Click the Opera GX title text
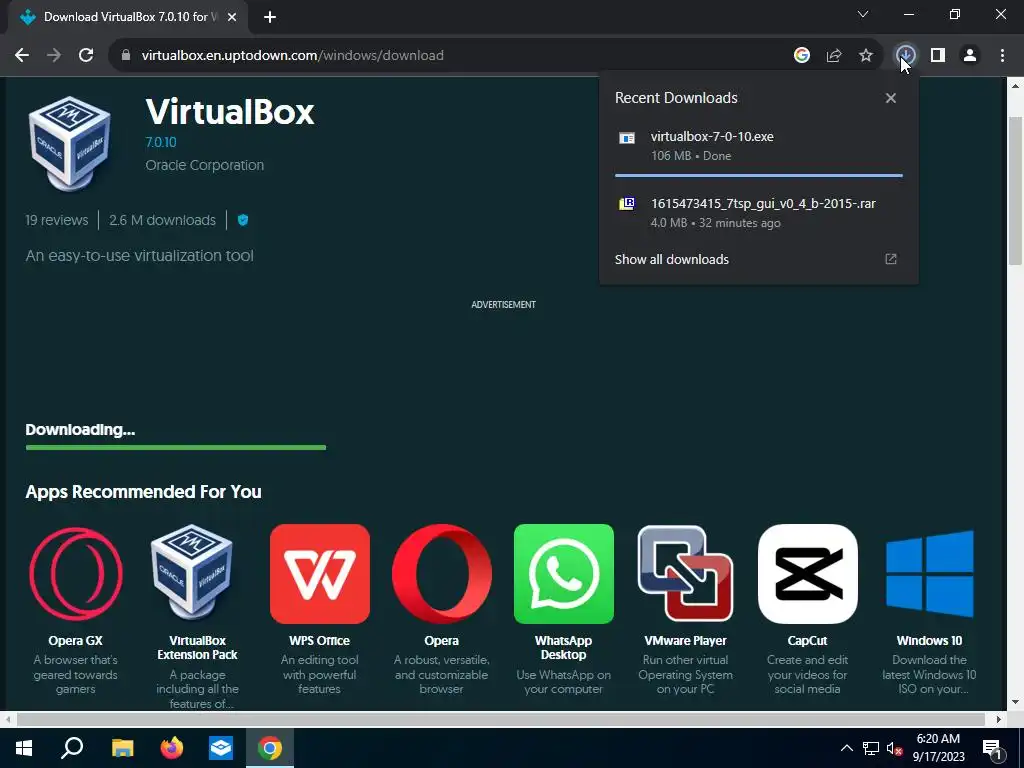1024x768 pixels. click(76, 641)
